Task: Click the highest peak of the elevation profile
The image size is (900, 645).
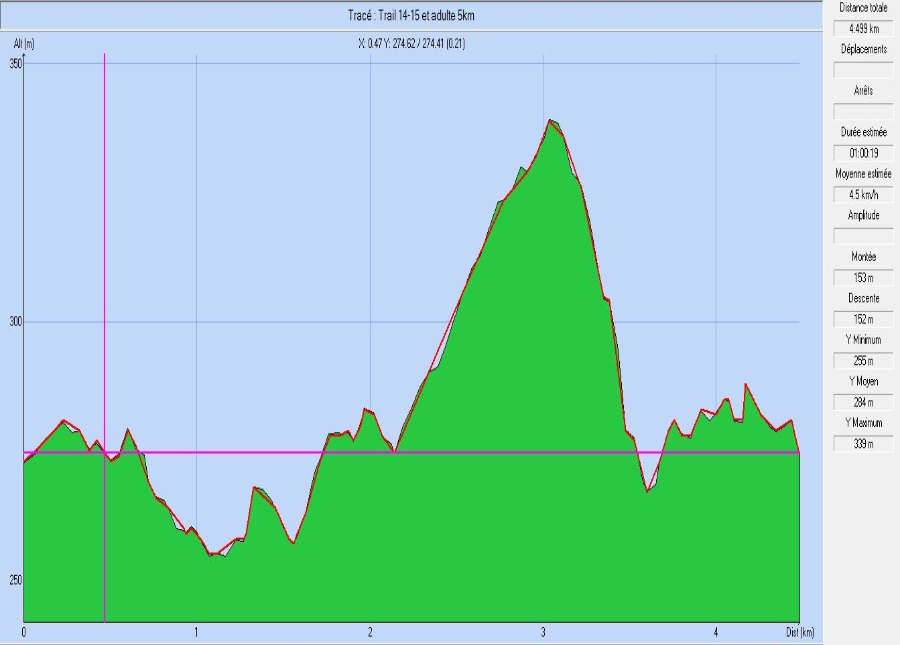Action: coord(550,121)
